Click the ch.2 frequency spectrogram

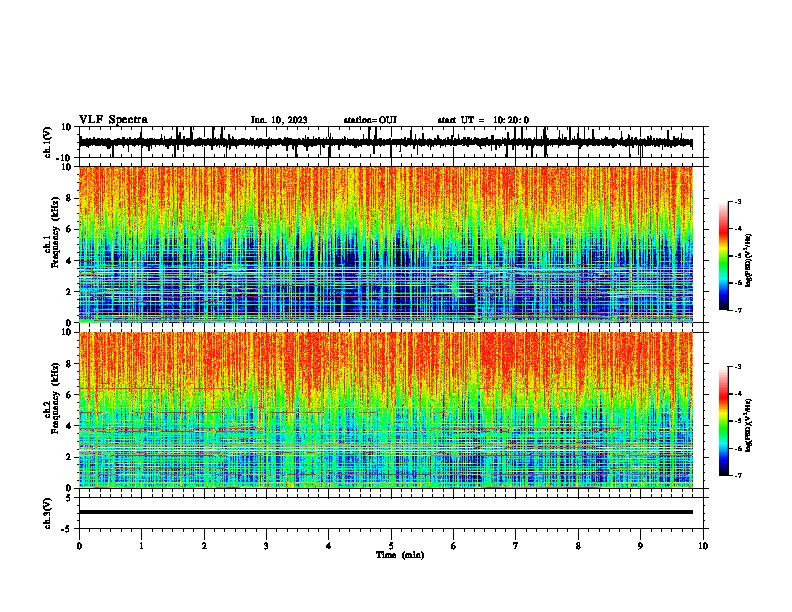(386, 410)
